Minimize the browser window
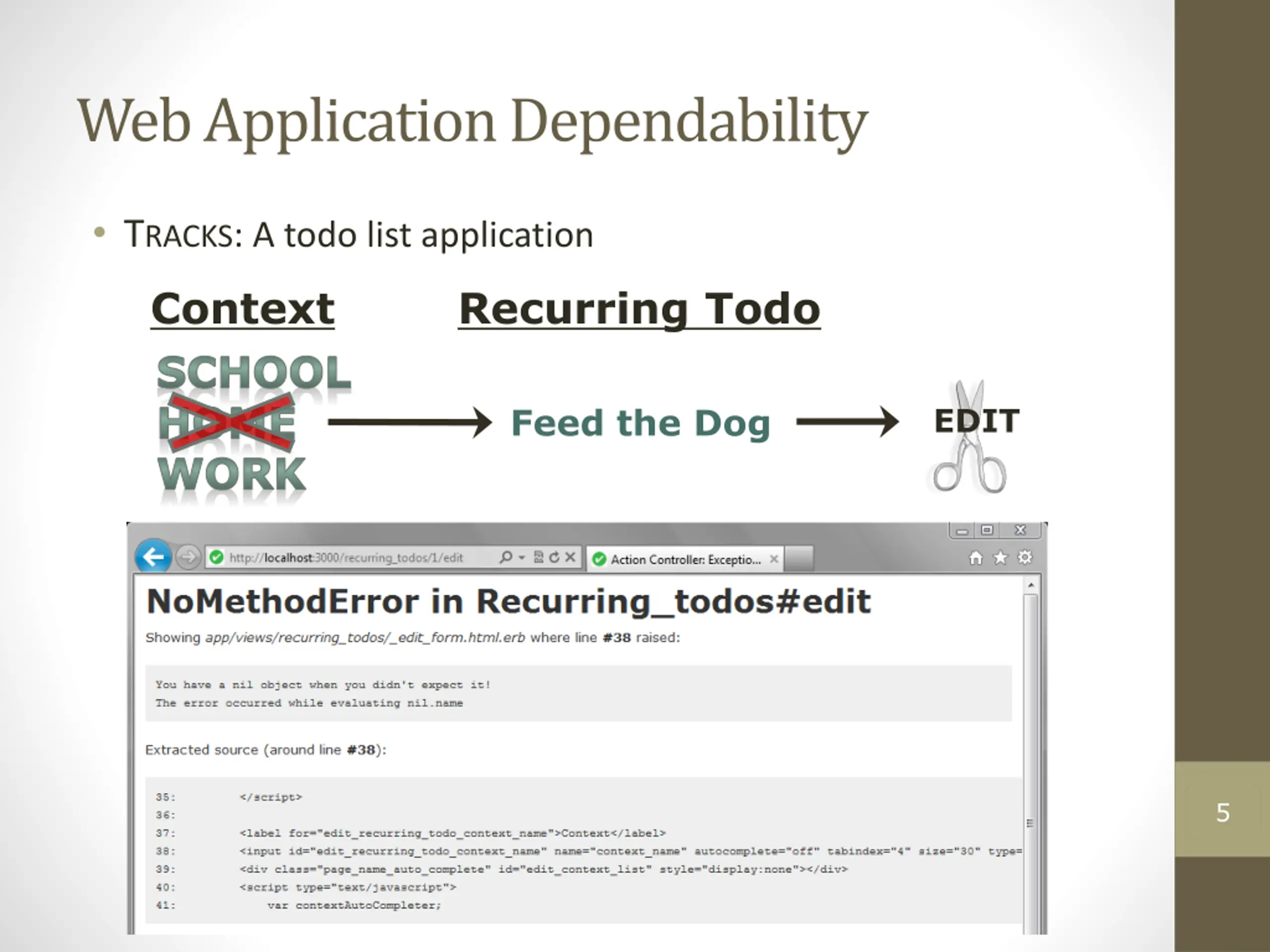The width and height of the screenshot is (1270, 952). (963, 531)
